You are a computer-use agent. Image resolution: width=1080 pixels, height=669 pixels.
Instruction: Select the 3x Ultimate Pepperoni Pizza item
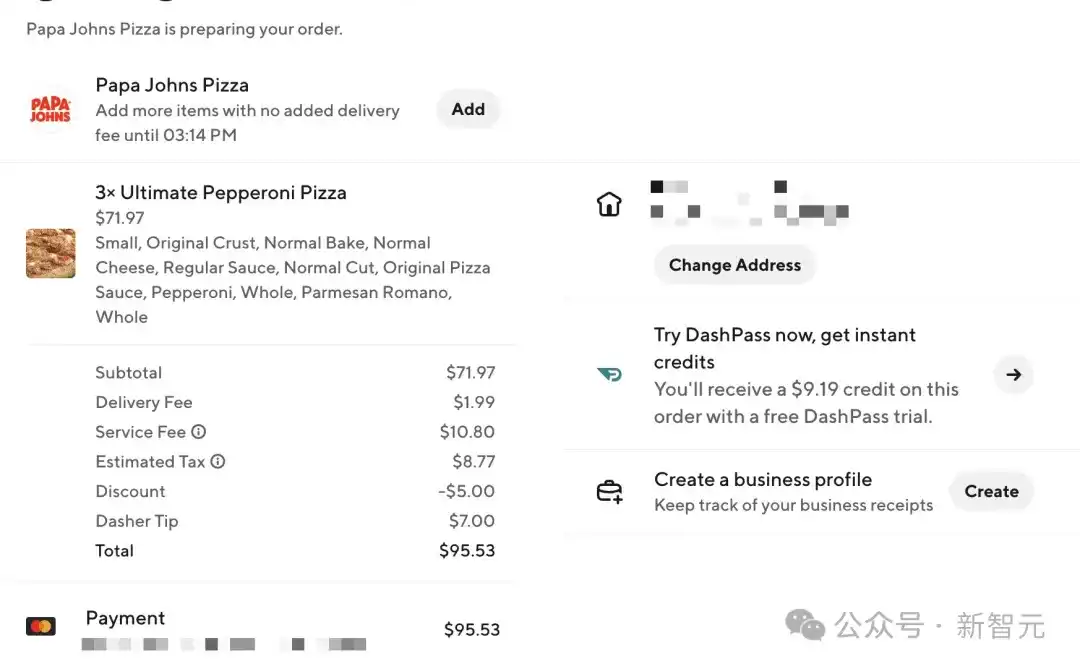point(220,192)
